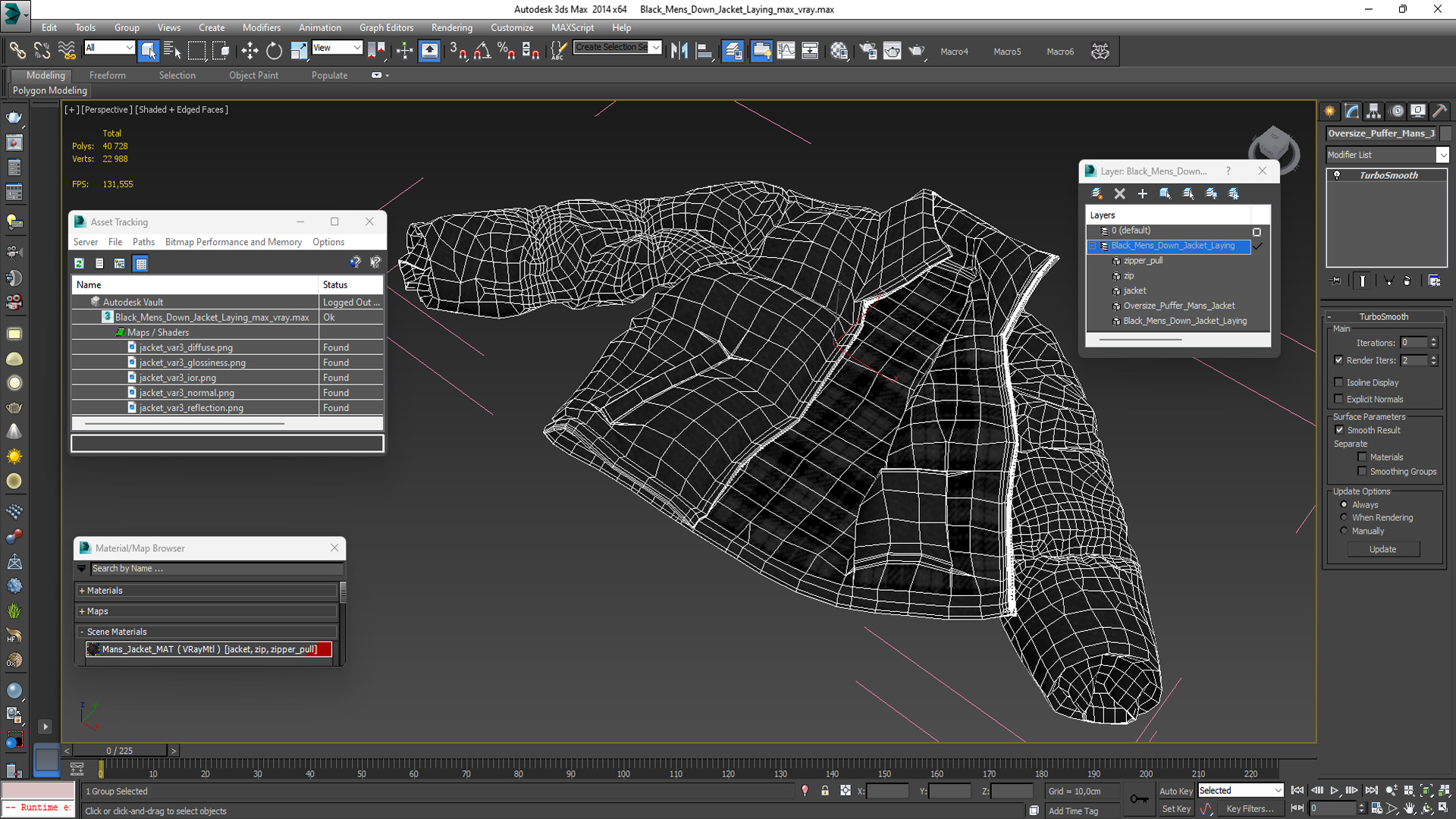Open the Material Editor
1456x819 pixels.
click(x=839, y=51)
